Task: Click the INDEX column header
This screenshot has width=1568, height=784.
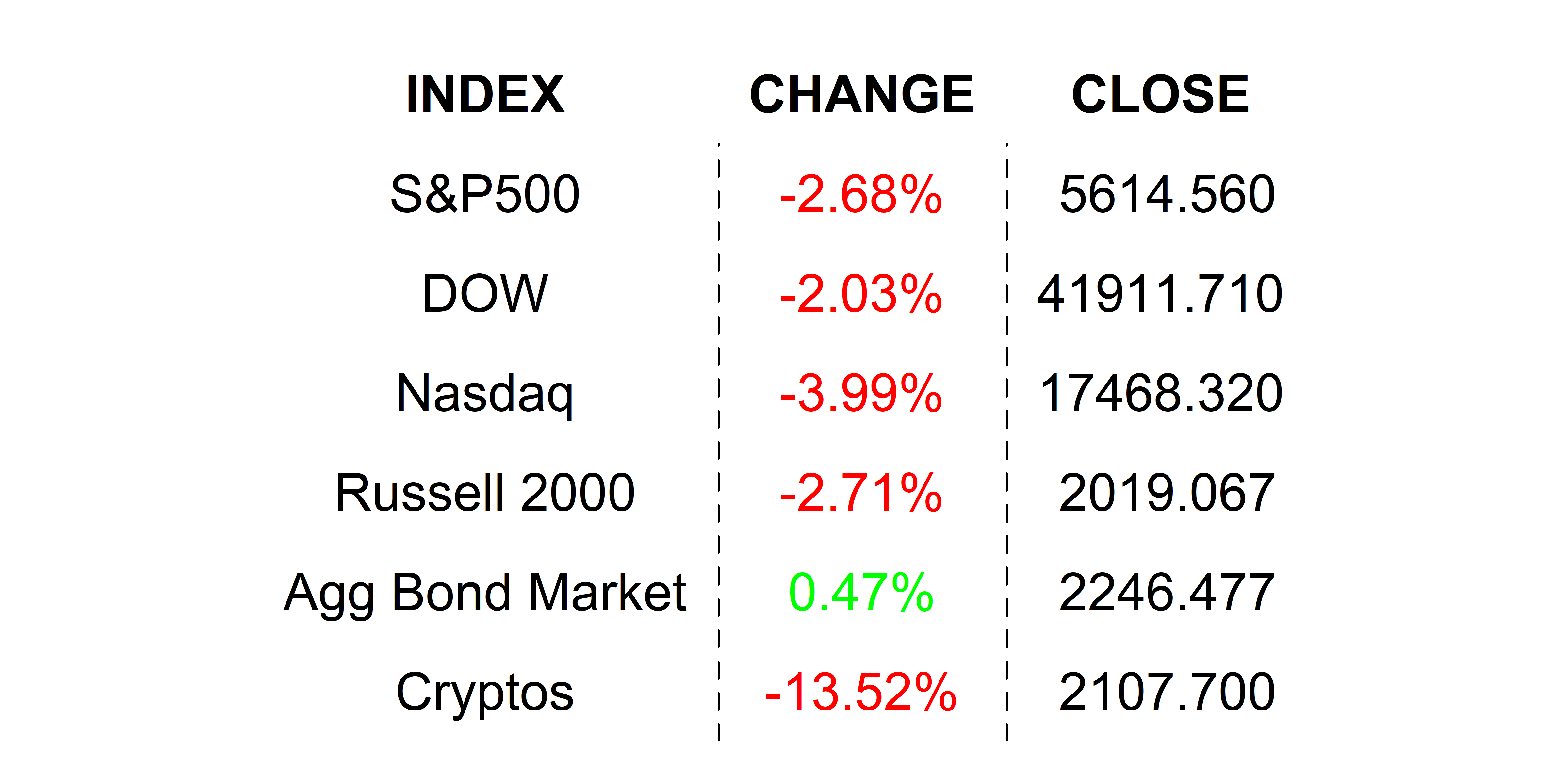Action: tap(485, 94)
